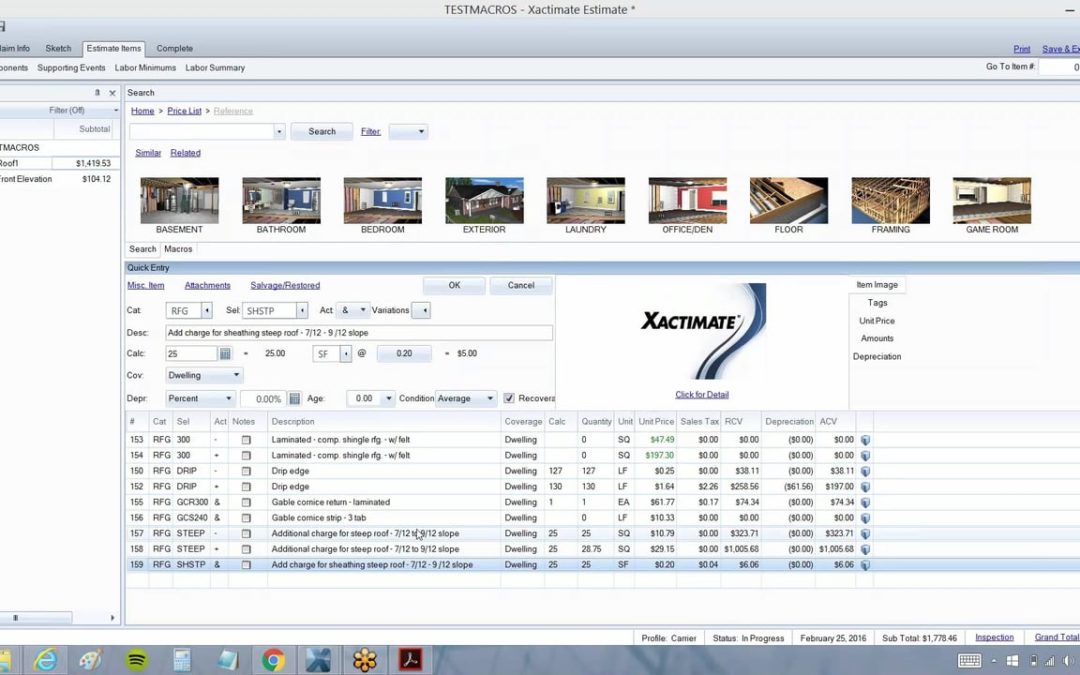The height and width of the screenshot is (675, 1080).
Task: Open the notes icon for item 155
Action: tap(246, 502)
